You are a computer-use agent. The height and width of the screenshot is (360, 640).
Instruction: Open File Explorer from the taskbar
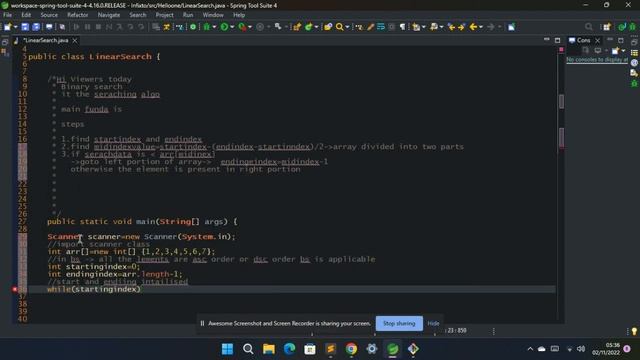coord(269,349)
